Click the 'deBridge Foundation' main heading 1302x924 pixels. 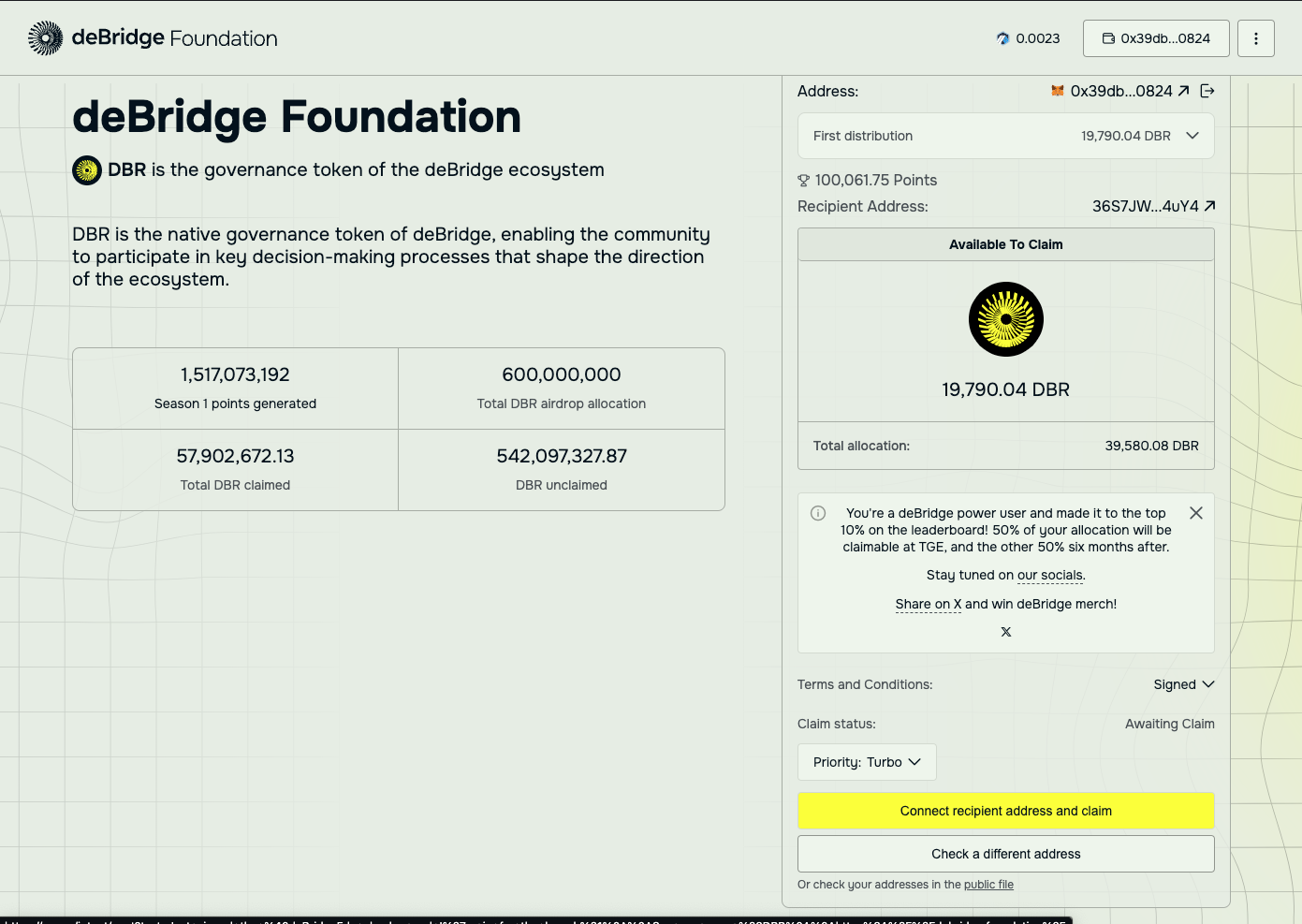pyautogui.click(x=297, y=117)
